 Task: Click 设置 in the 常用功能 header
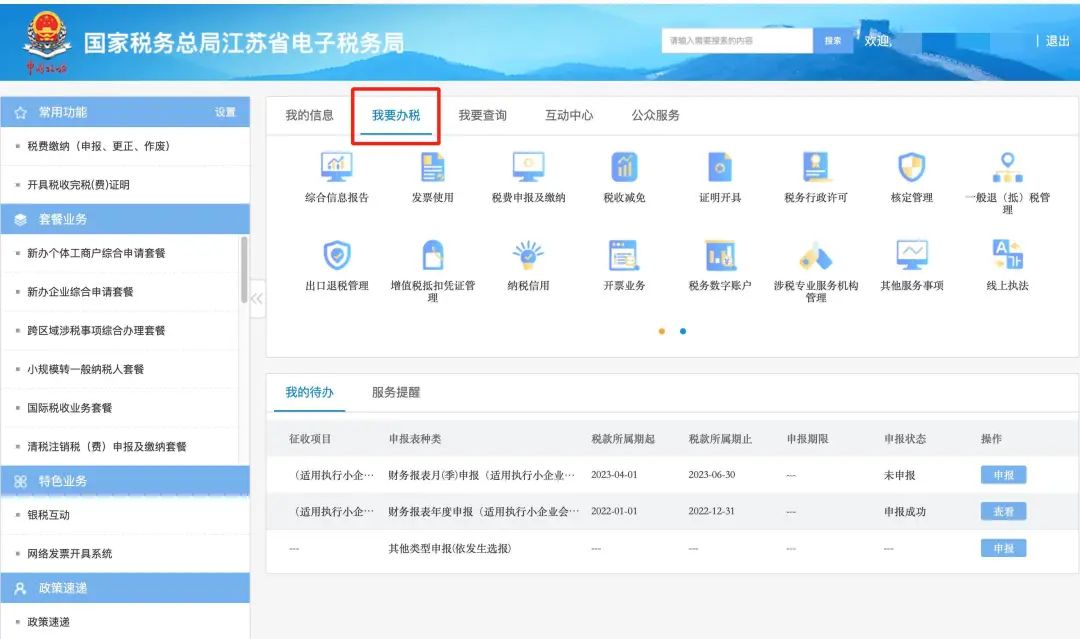[x=225, y=112]
